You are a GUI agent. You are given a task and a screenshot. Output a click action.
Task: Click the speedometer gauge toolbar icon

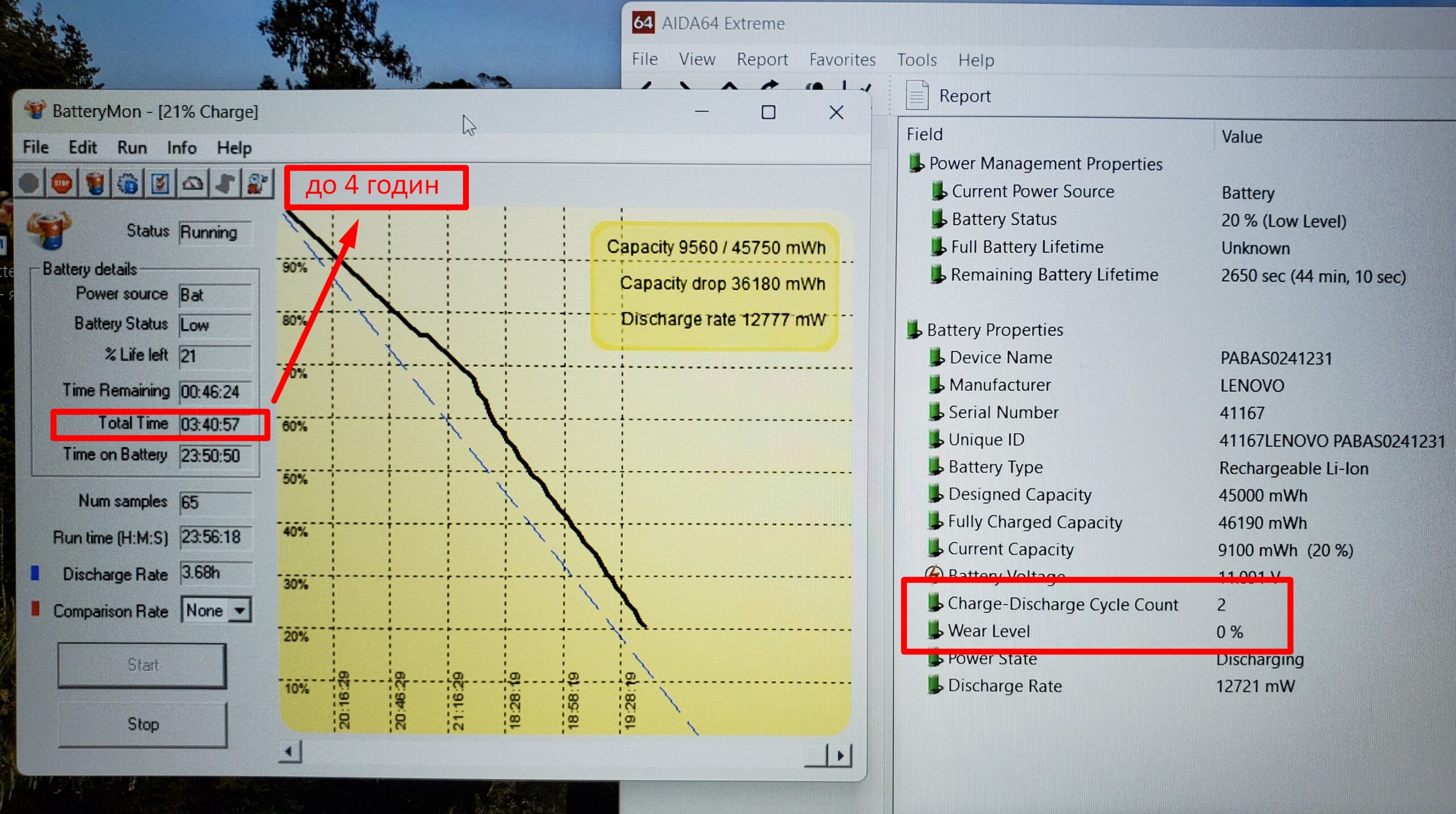[x=193, y=184]
